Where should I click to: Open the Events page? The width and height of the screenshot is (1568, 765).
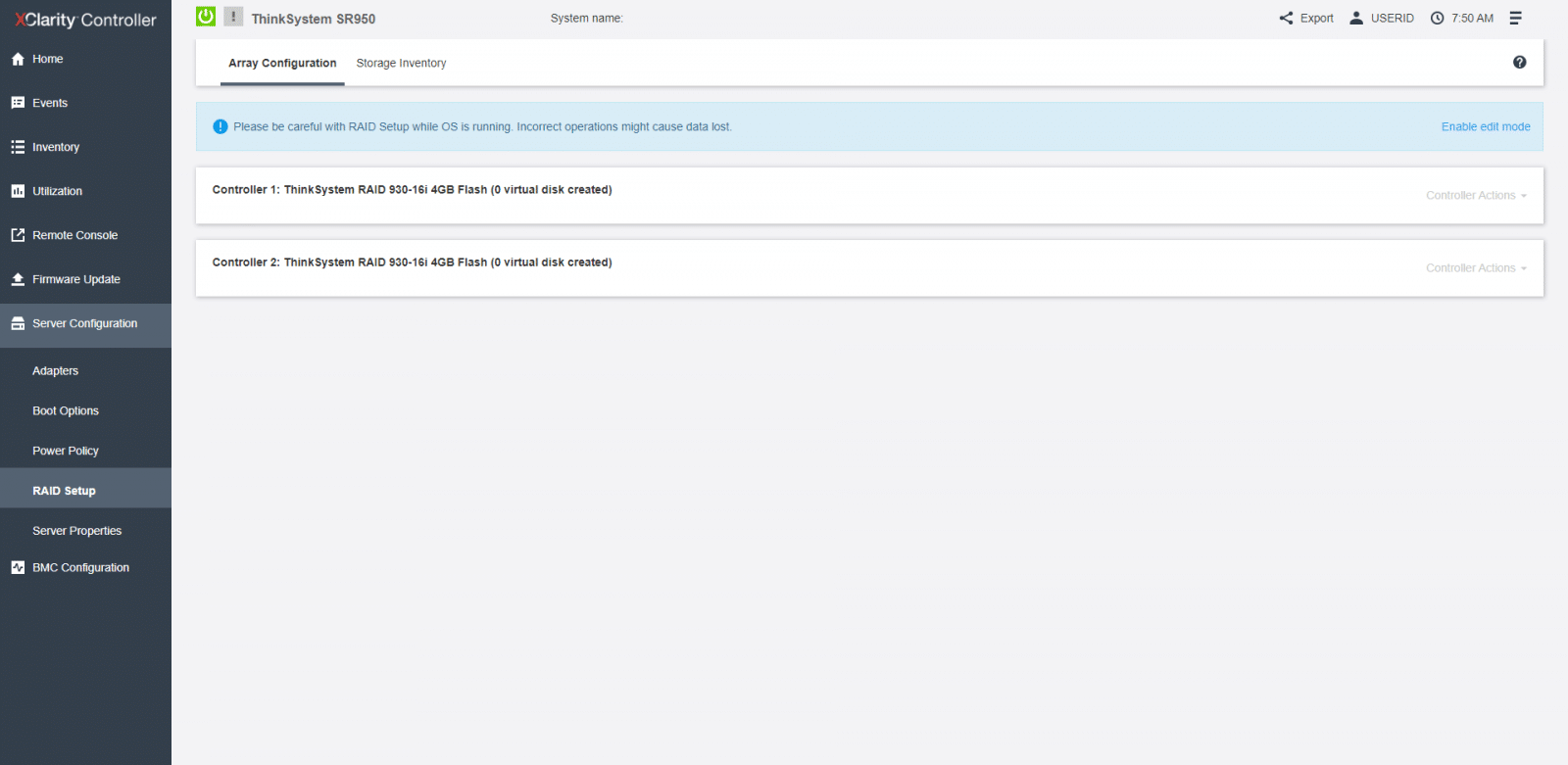85,103
